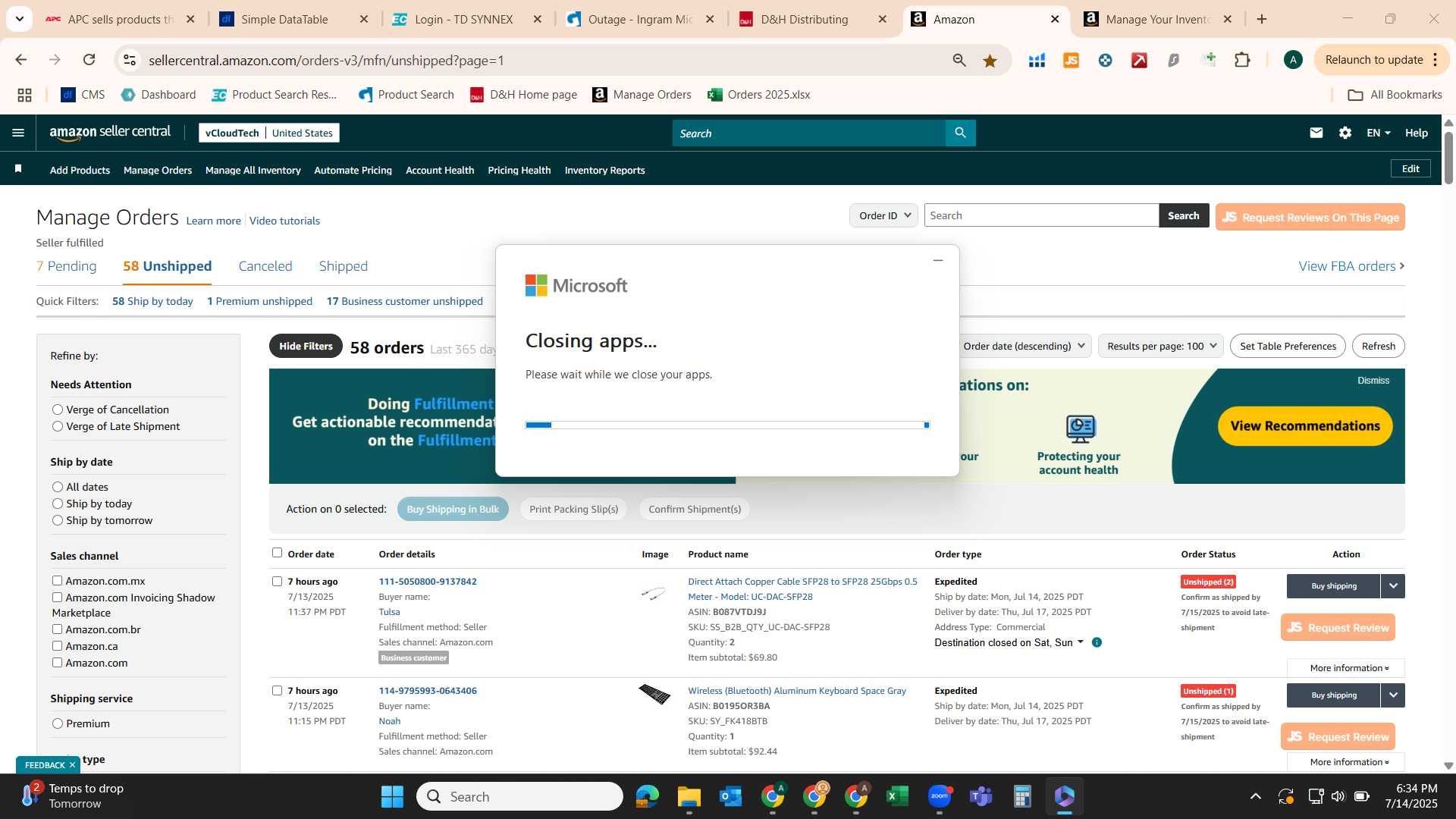The image size is (1456, 819).
Task: Open the Chrome extensions puzzle icon
Action: (x=1242, y=60)
